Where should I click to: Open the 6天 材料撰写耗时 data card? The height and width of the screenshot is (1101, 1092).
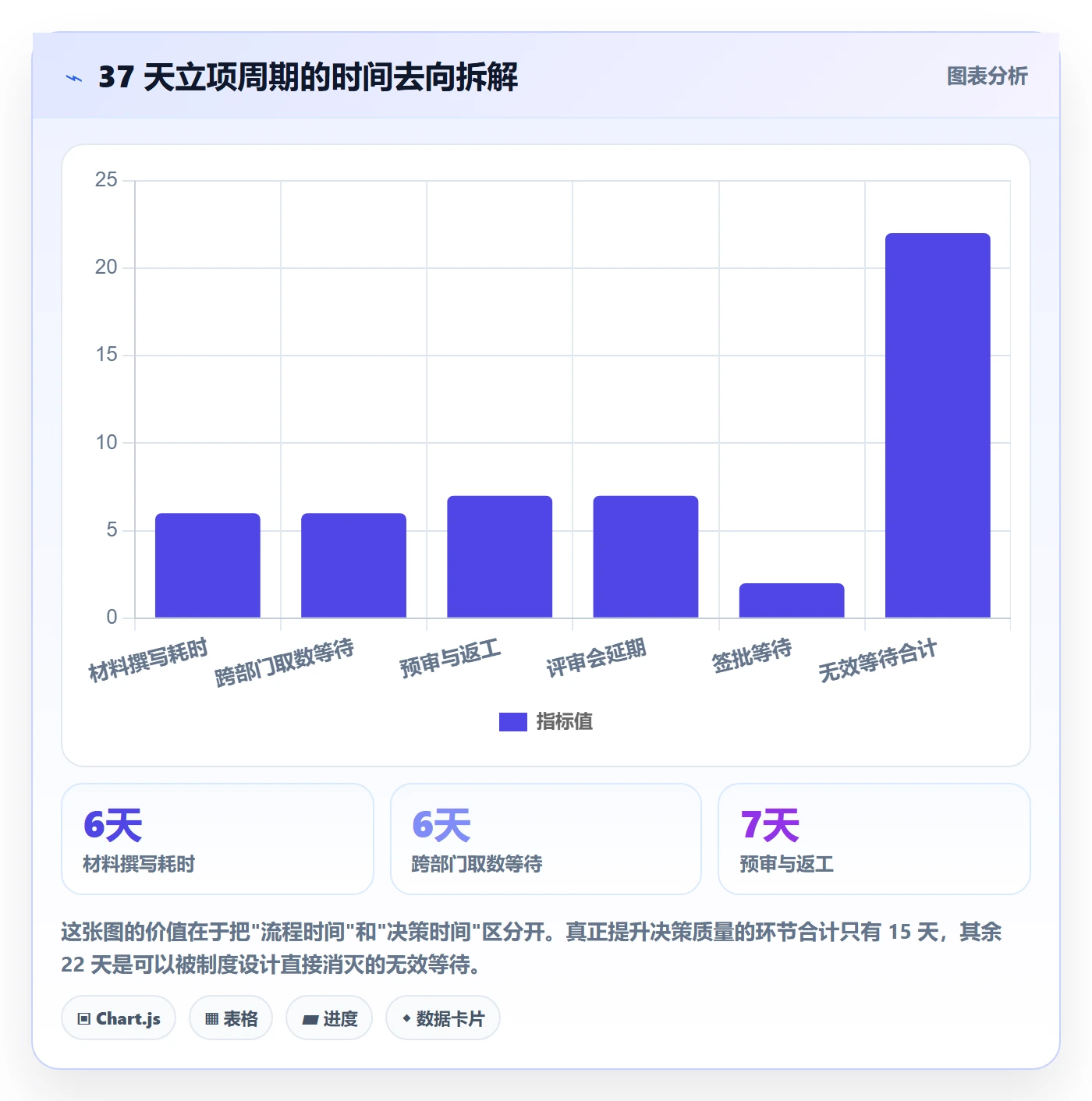click(218, 839)
